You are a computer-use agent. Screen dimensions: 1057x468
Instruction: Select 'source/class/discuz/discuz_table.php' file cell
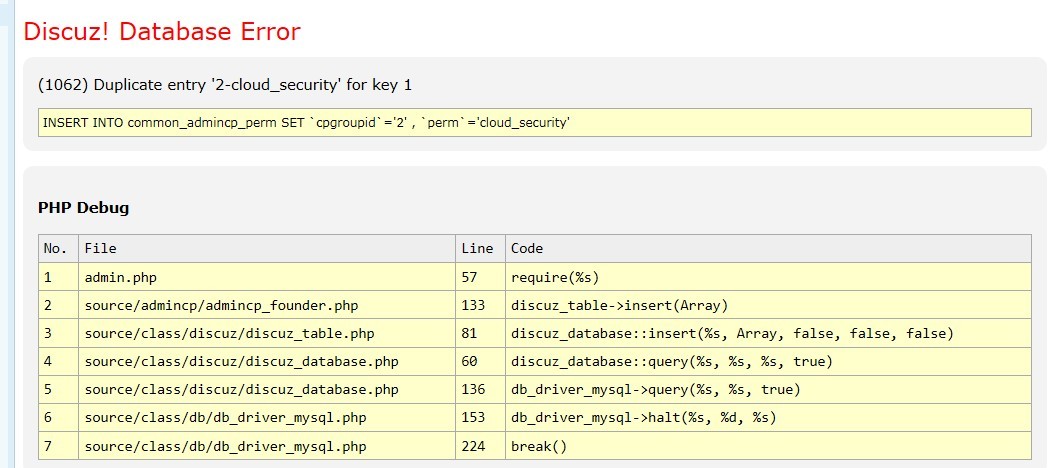click(267, 333)
